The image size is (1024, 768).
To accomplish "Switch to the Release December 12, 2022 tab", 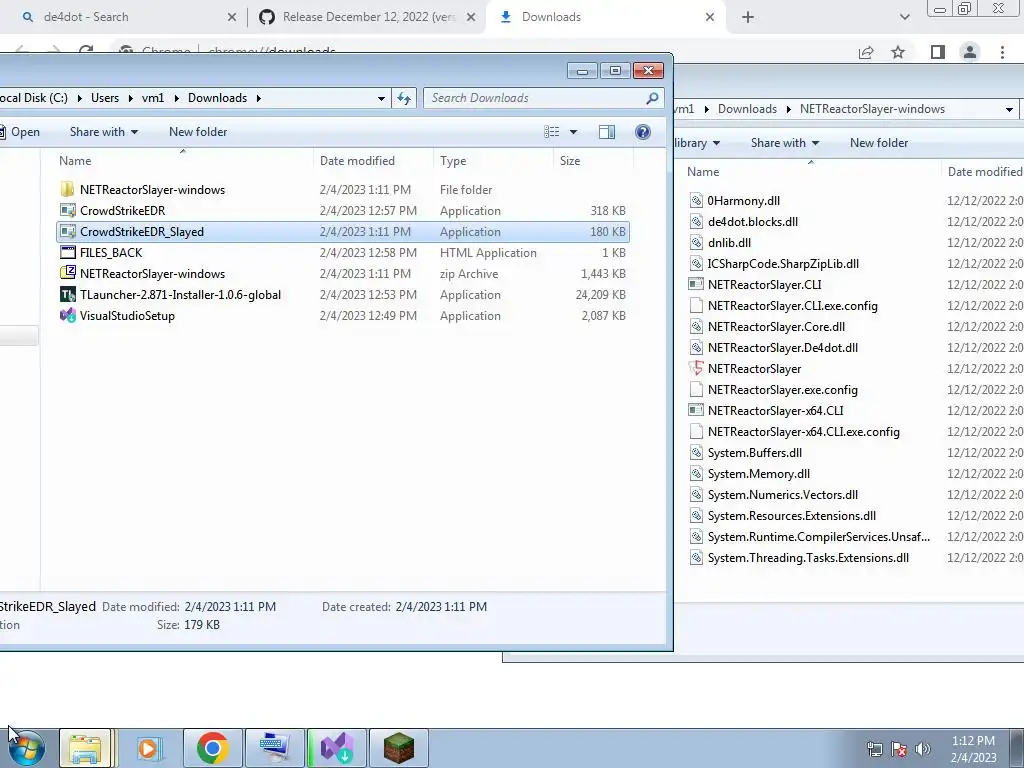I will click(x=368, y=17).
